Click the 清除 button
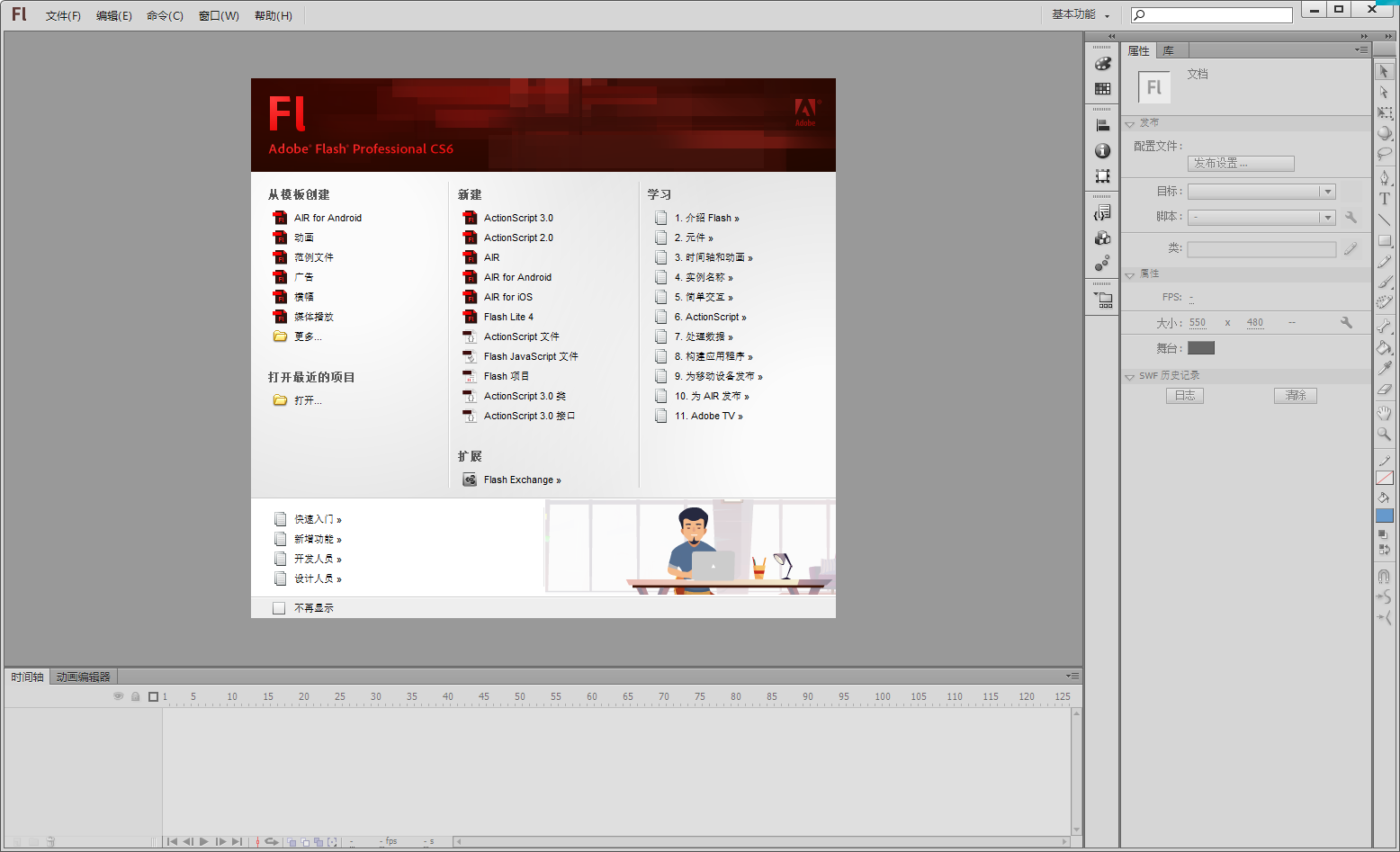Screen dimensions: 1400x852 tap(1296, 396)
